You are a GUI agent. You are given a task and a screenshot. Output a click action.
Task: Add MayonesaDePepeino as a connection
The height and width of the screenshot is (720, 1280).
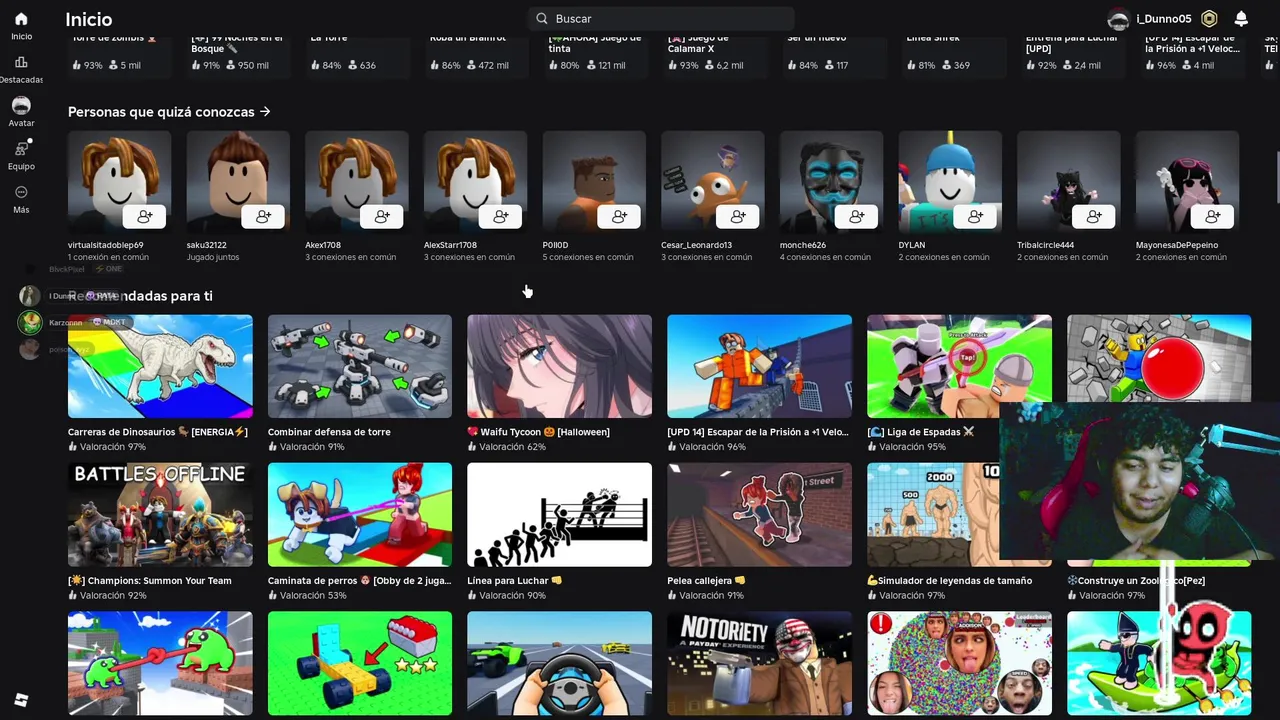[x=1213, y=216]
